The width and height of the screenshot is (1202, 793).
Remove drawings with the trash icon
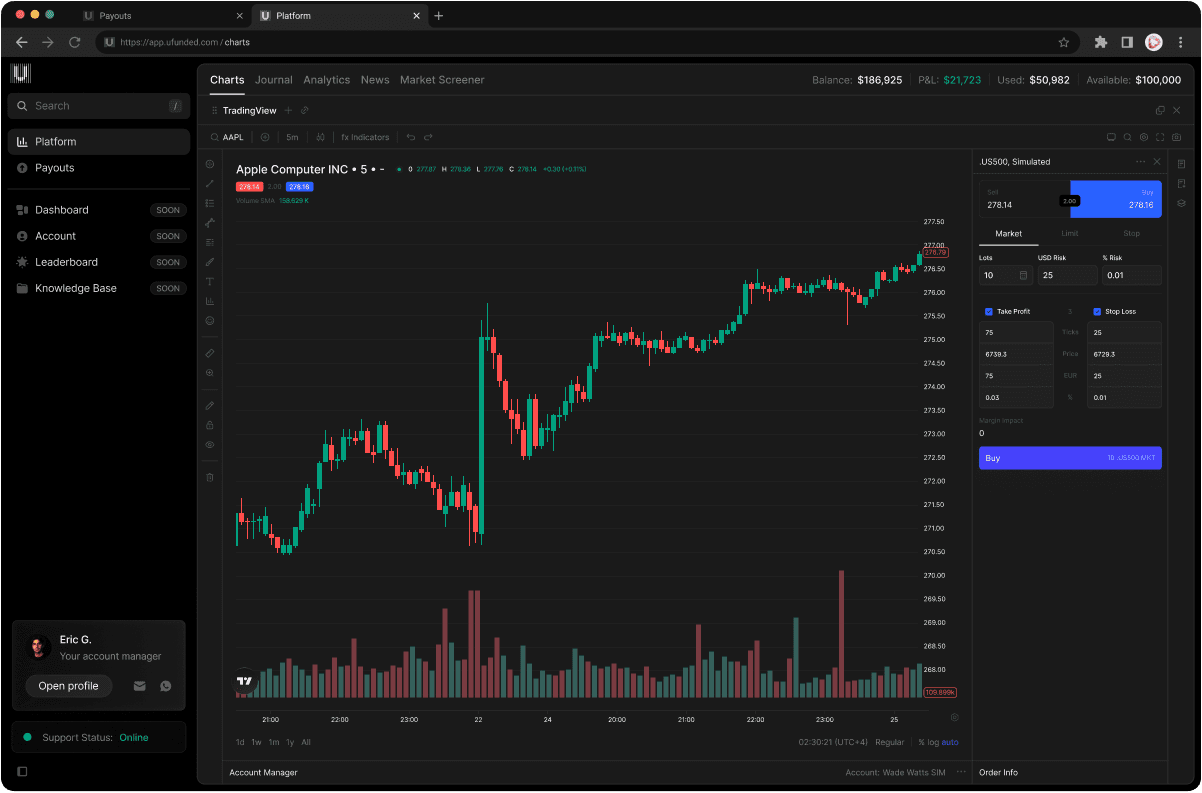(x=210, y=477)
